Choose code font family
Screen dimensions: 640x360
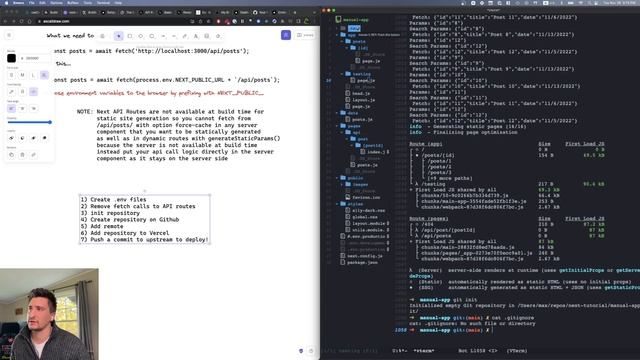pos(33,92)
